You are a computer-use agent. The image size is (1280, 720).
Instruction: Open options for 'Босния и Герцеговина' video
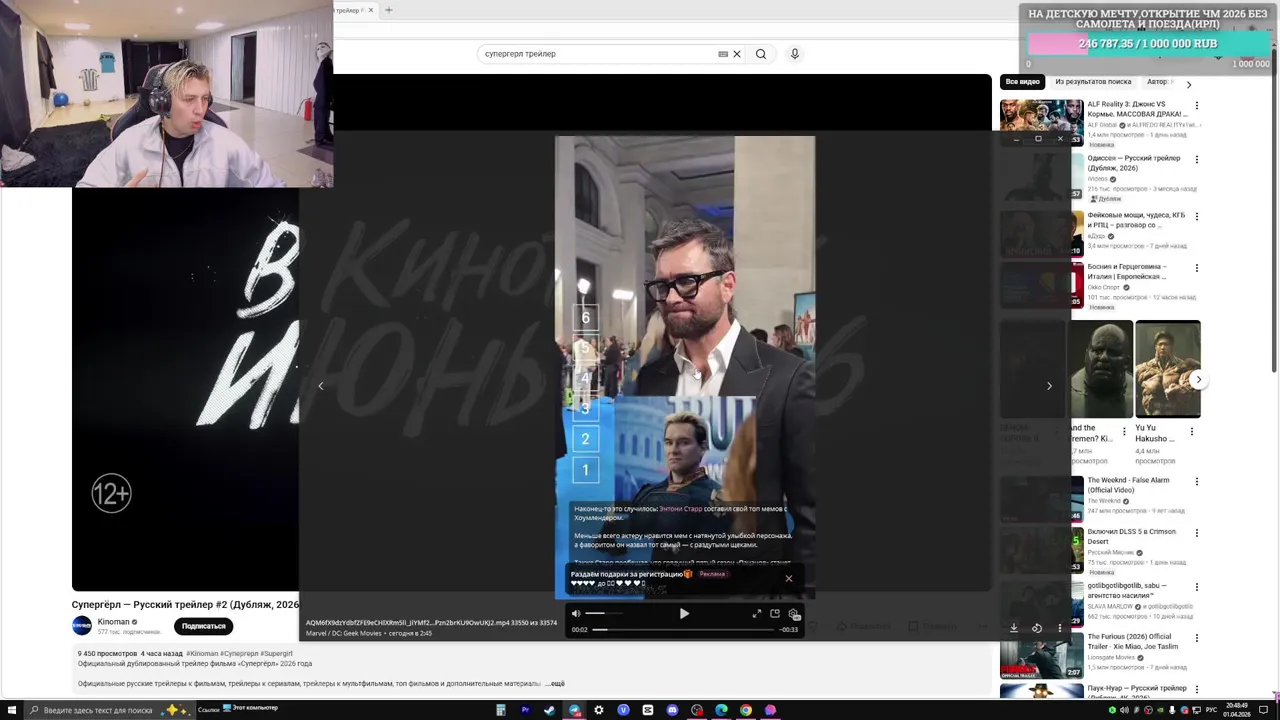point(1196,268)
